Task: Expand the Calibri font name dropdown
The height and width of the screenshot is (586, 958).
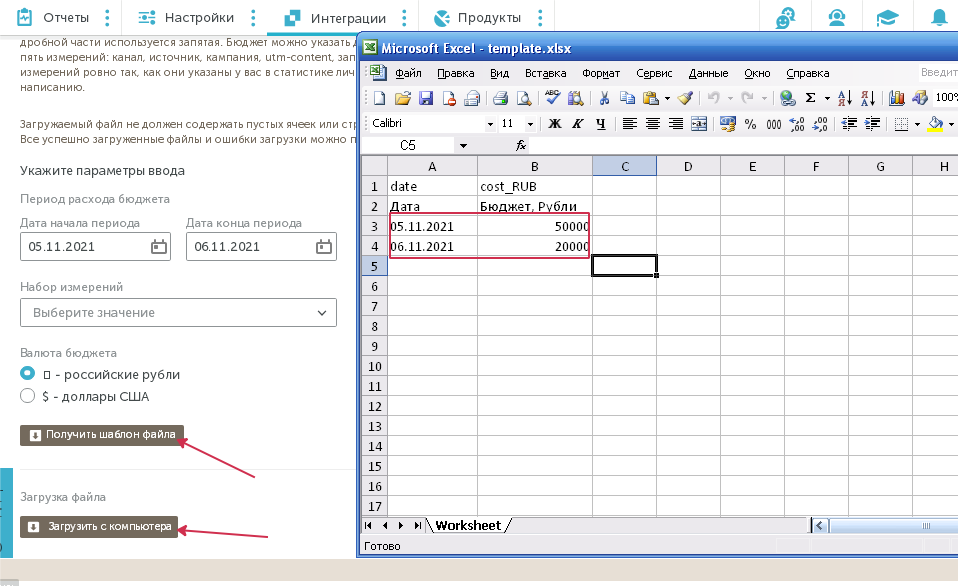Action: (490, 124)
